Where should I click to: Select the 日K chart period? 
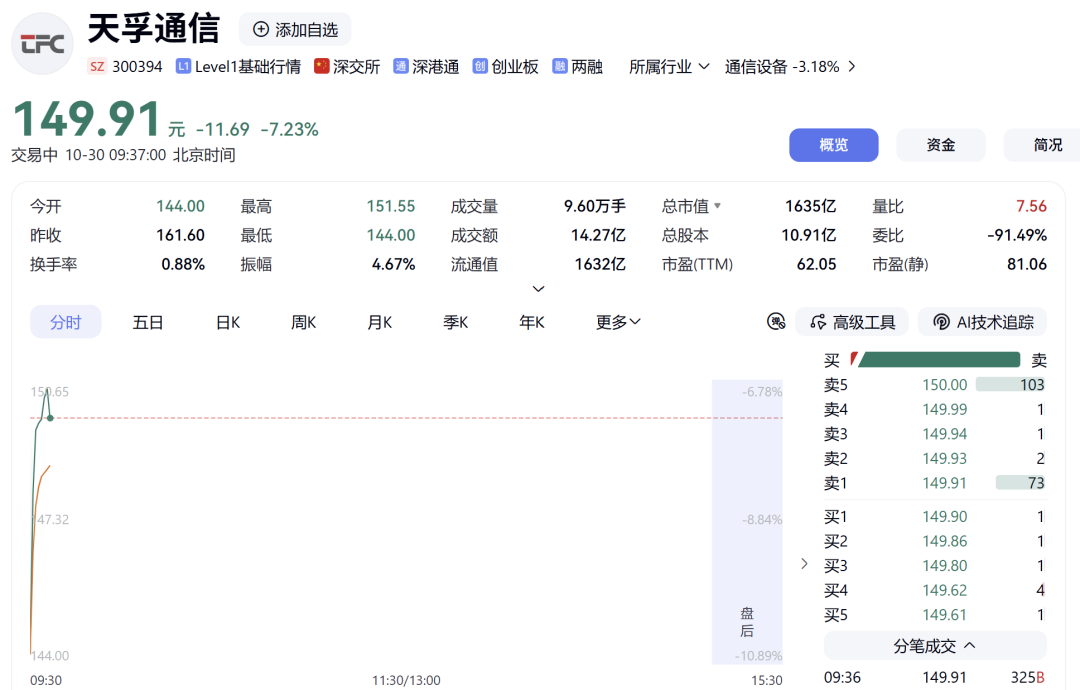tap(228, 322)
